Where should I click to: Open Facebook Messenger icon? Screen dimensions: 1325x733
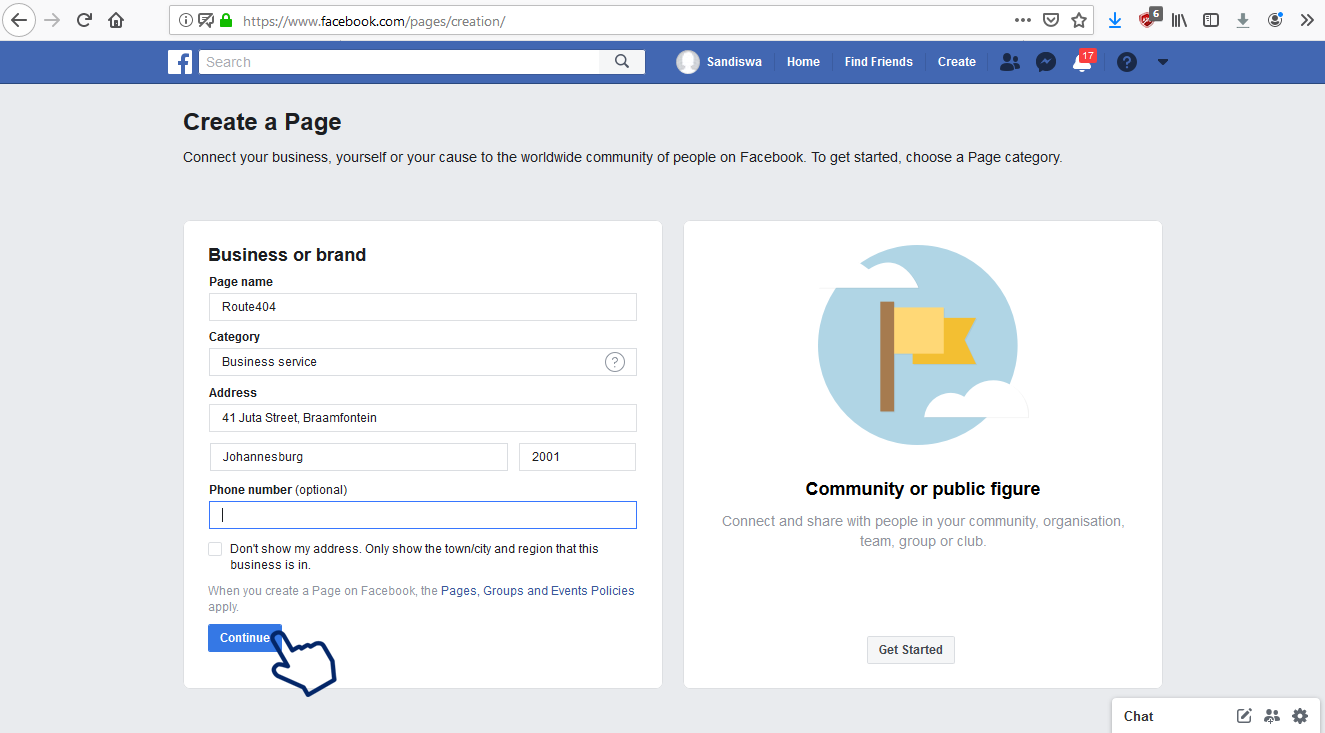click(1046, 62)
